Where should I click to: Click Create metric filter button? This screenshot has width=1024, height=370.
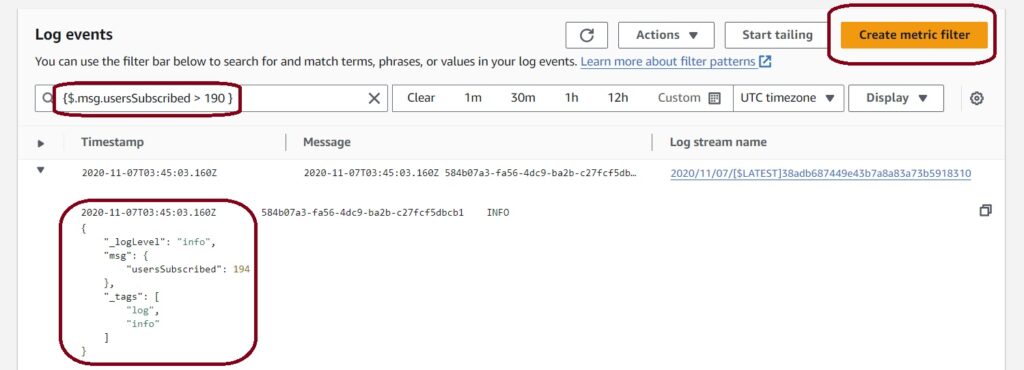(x=914, y=35)
